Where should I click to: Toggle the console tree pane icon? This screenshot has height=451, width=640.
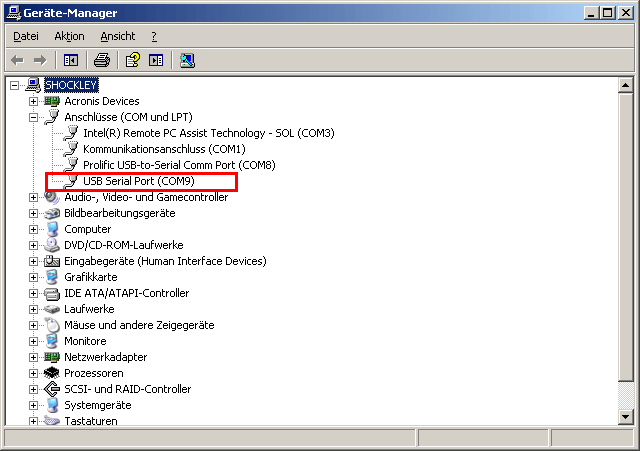point(71,60)
